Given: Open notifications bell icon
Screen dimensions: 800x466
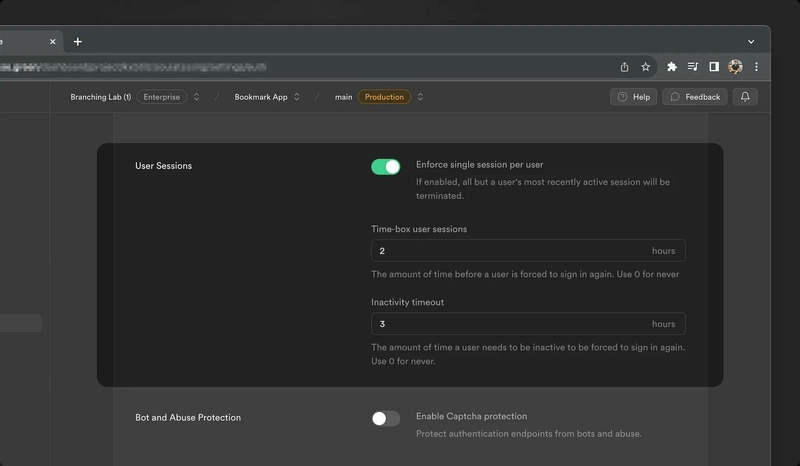Looking at the screenshot, I should pyautogui.click(x=745, y=97).
